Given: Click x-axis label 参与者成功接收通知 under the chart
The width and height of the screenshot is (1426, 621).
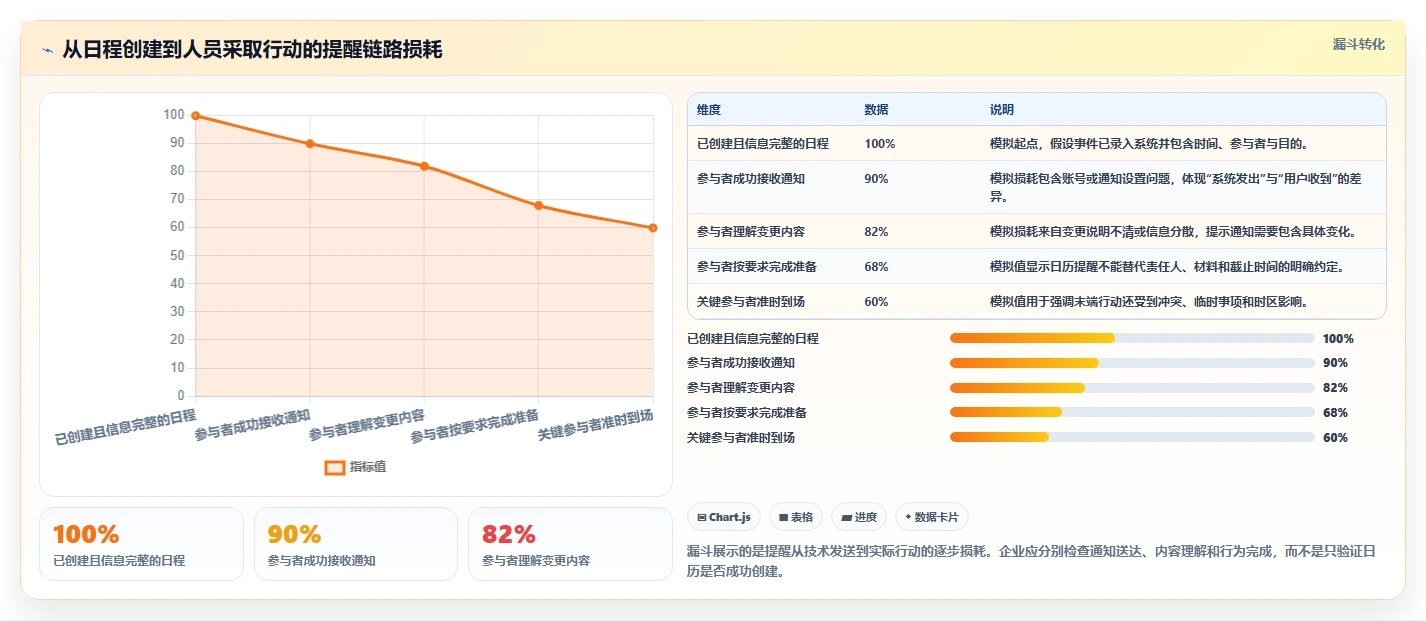Looking at the screenshot, I should [x=253, y=426].
